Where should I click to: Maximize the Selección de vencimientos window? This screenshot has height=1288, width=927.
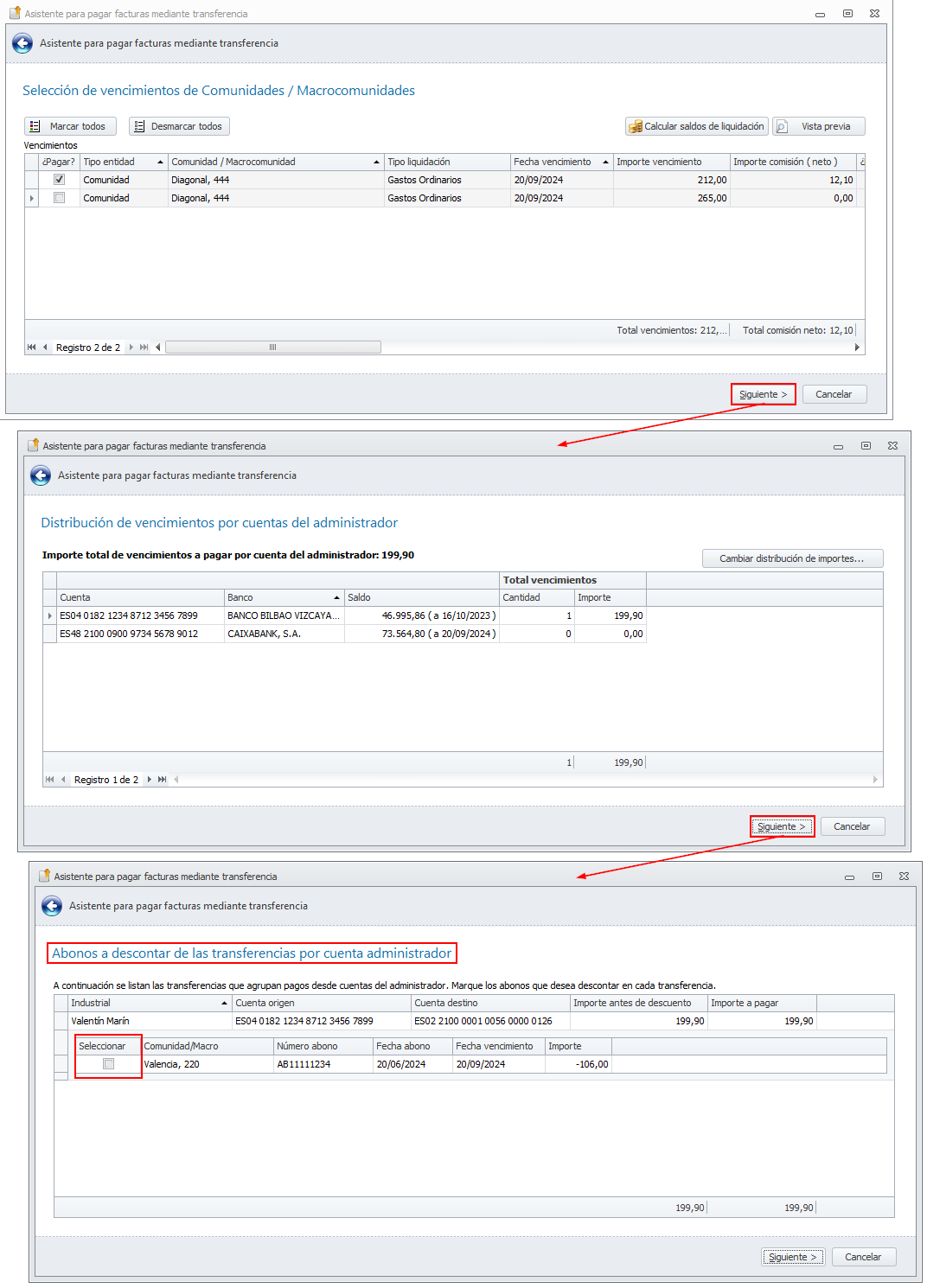[847, 14]
